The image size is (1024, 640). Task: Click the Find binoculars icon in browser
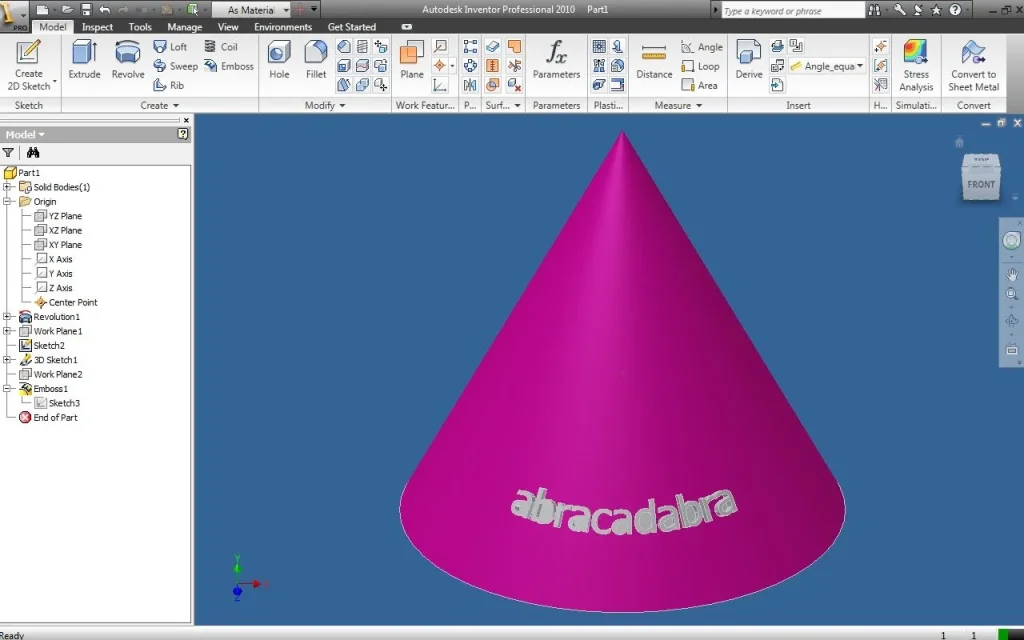[33, 152]
